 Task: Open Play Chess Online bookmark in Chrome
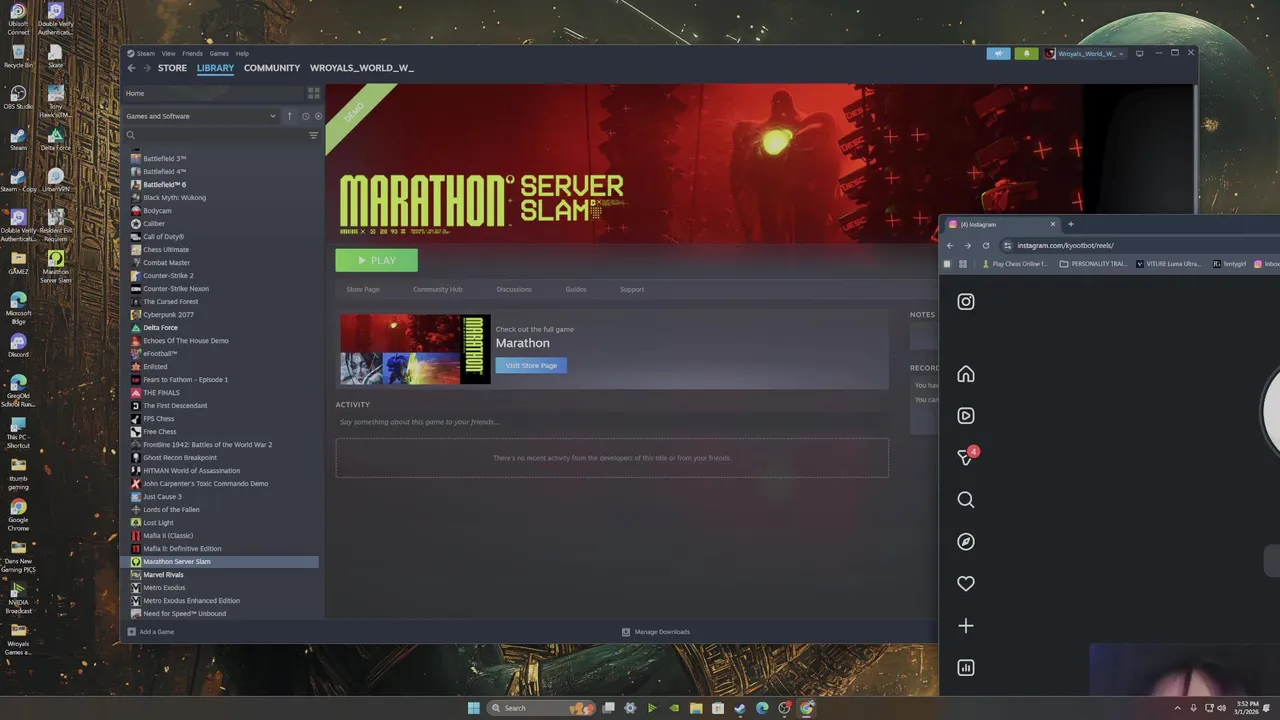[1014, 264]
